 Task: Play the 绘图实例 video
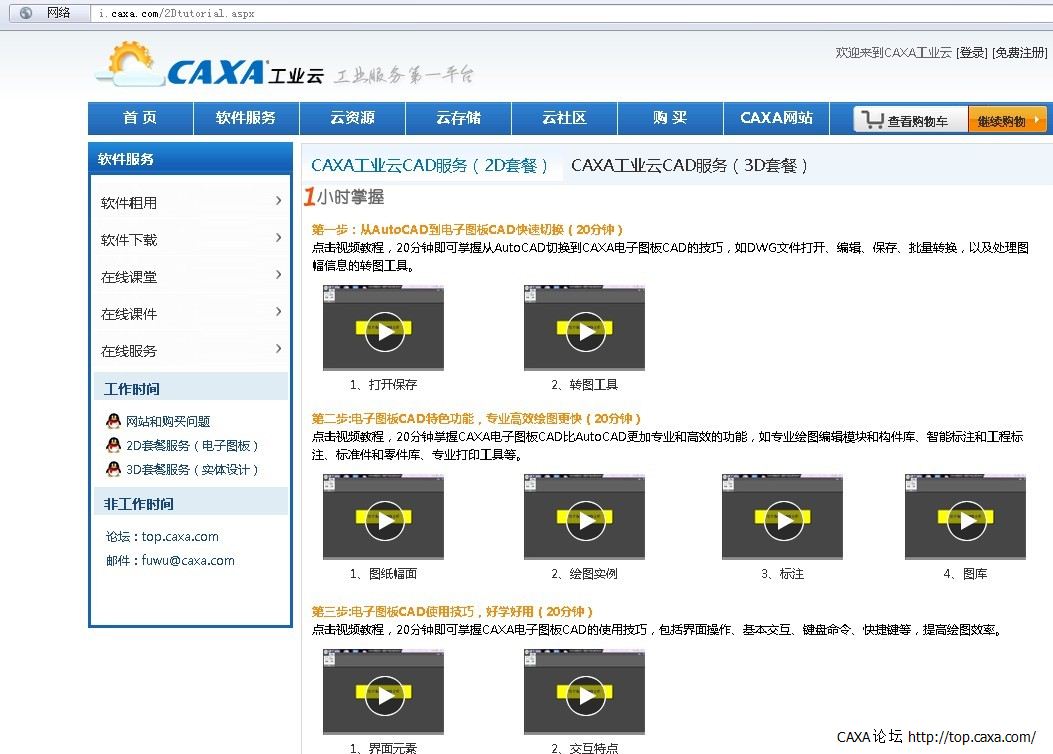pyautogui.click(x=584, y=517)
